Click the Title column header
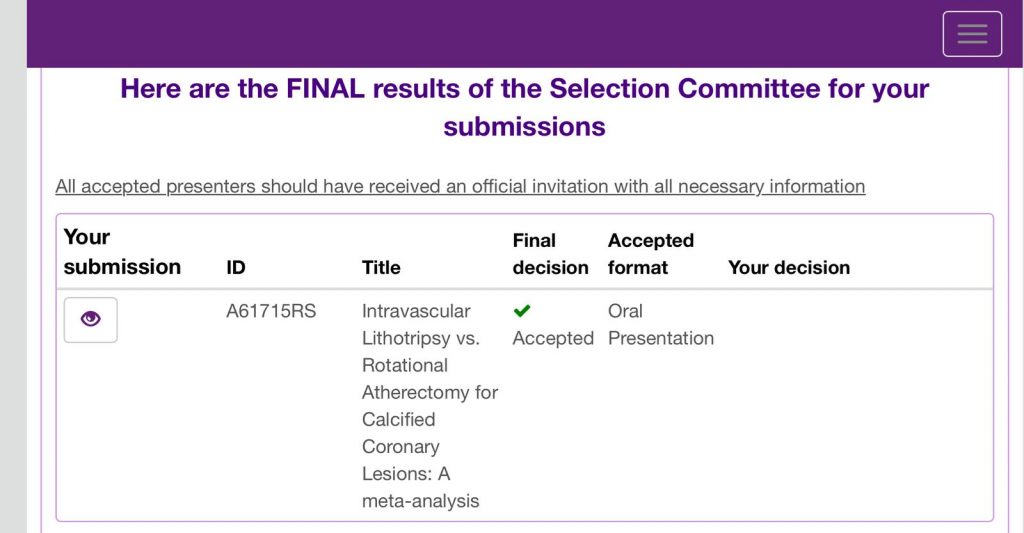 (x=381, y=267)
